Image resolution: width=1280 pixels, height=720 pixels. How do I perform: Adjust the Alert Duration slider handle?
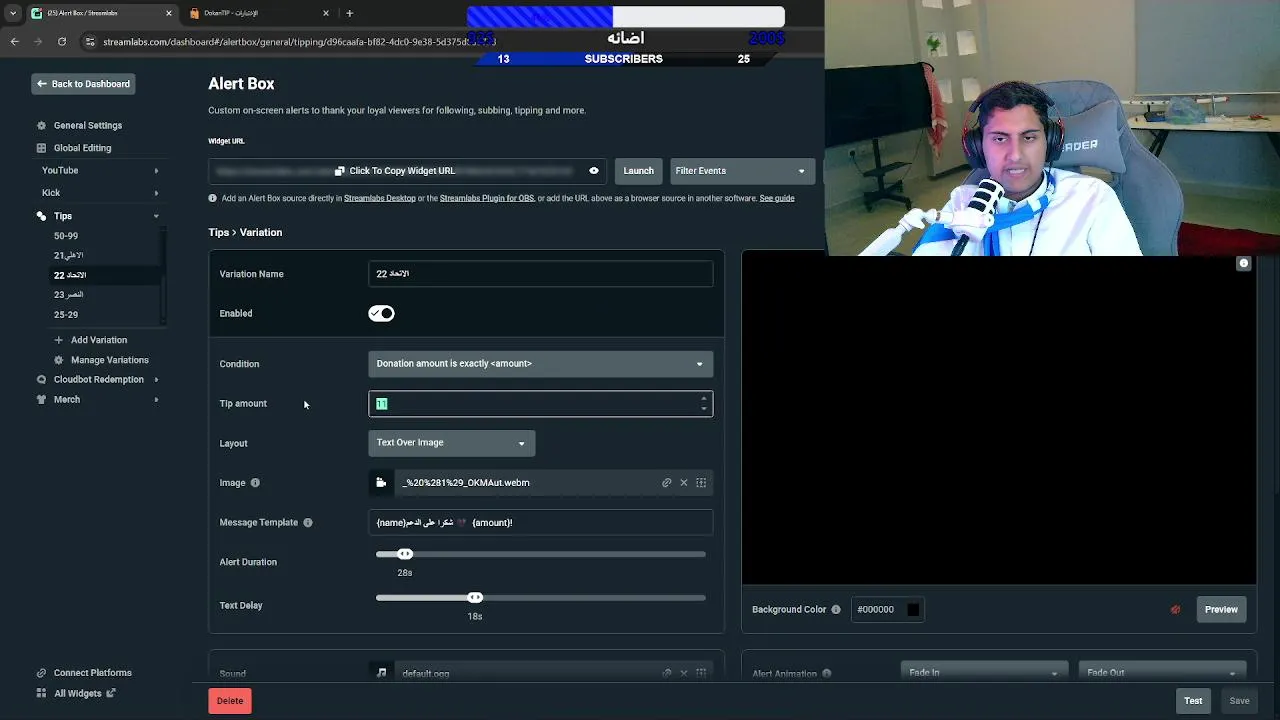coord(405,554)
